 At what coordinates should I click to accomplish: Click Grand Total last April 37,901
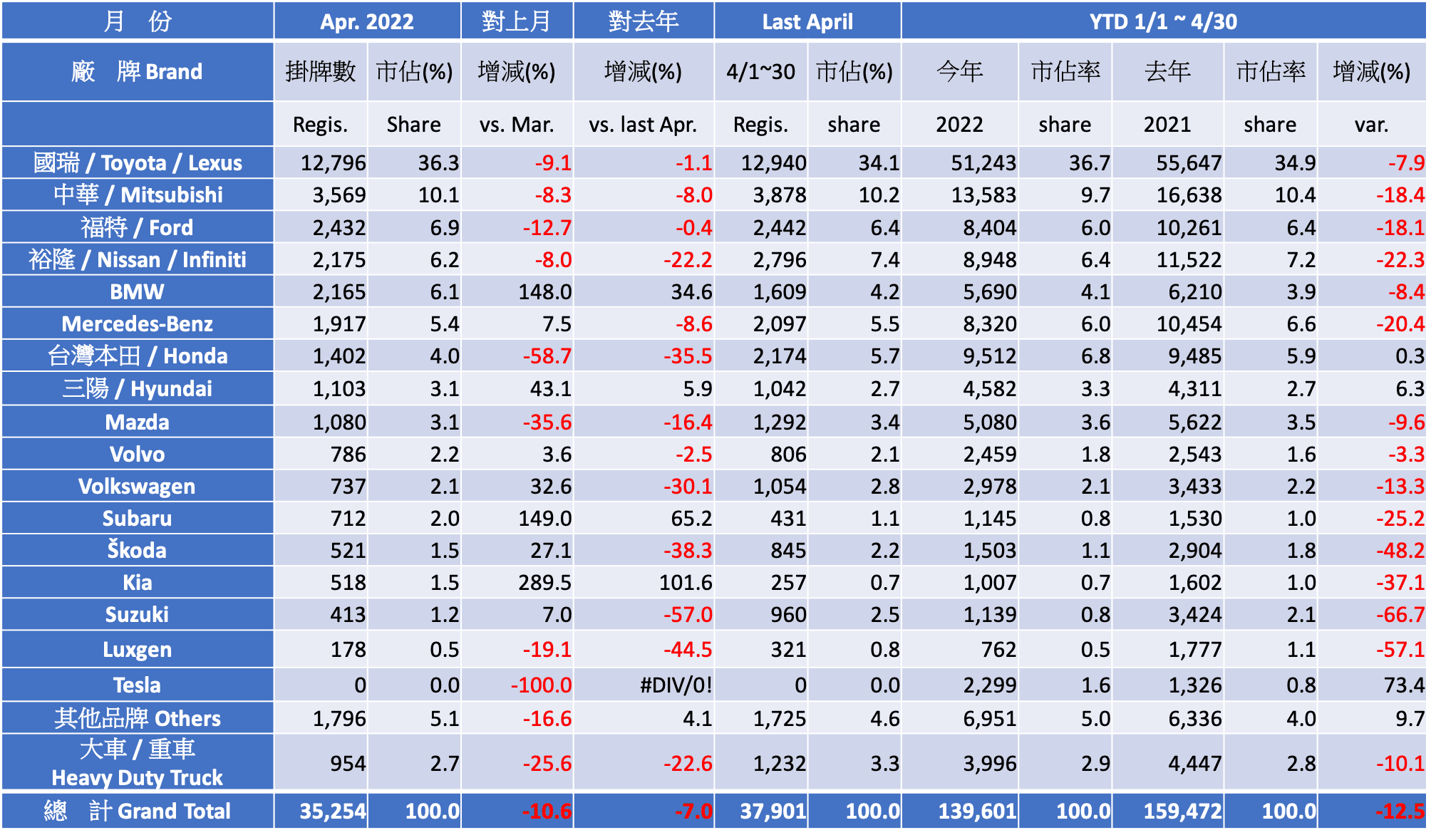[773, 812]
